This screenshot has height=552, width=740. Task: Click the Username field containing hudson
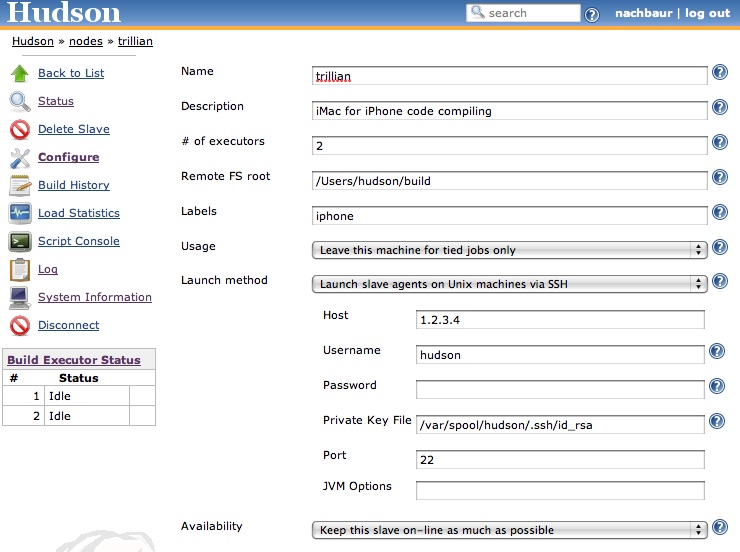click(560, 355)
